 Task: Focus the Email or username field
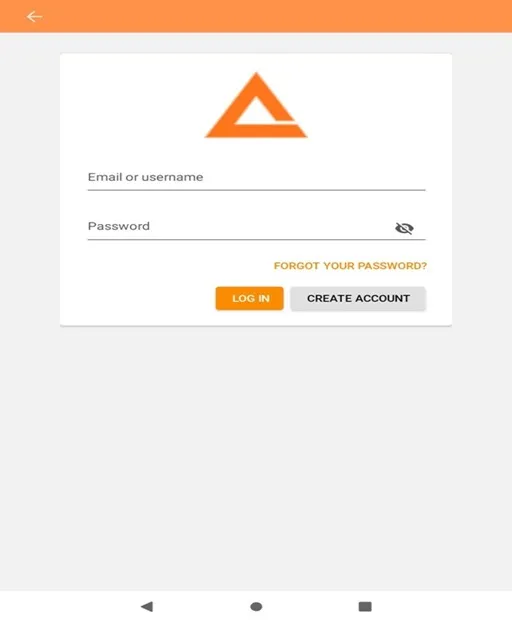pyautogui.click(x=256, y=177)
